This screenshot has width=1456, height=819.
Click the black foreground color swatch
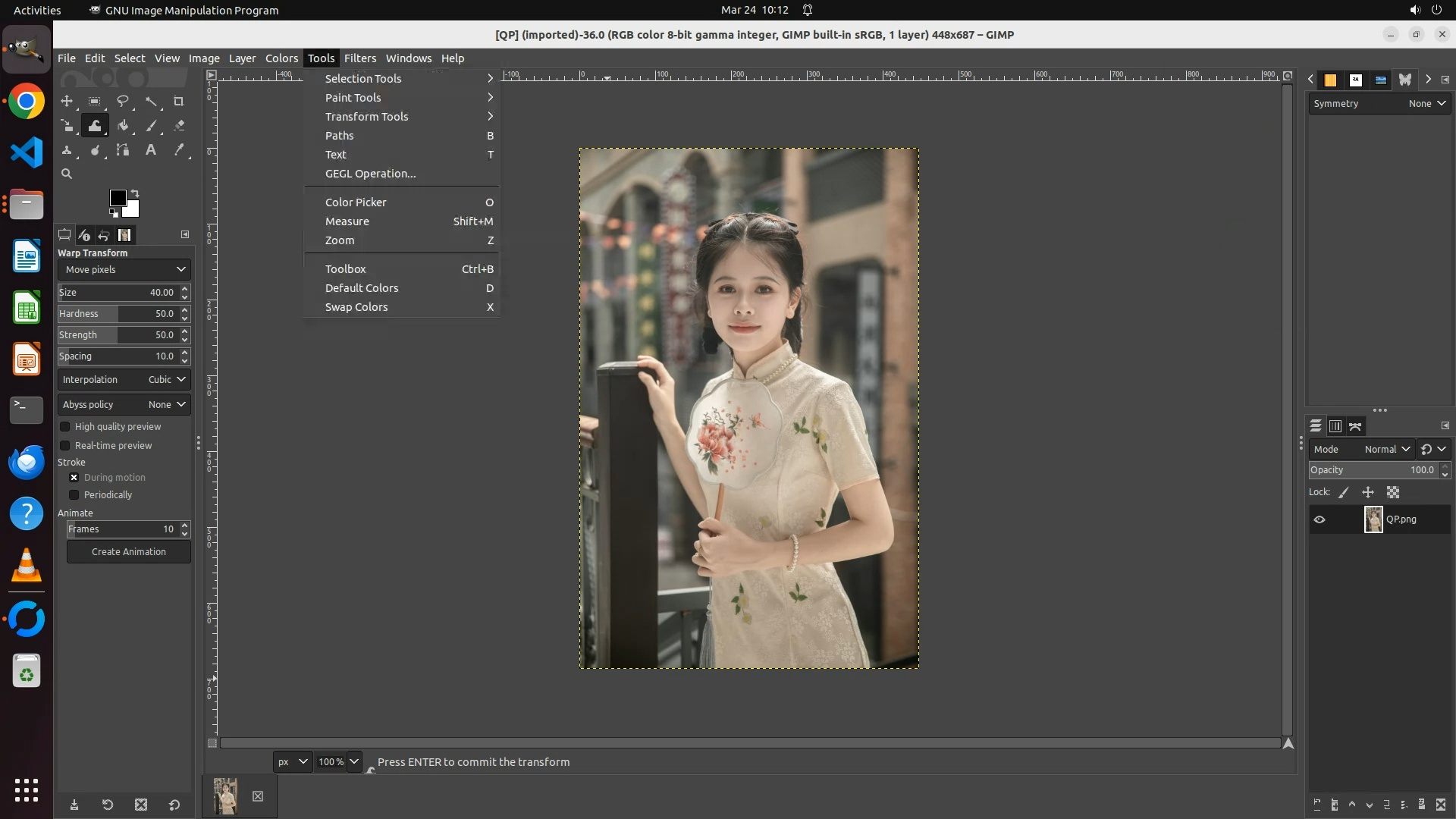pyautogui.click(x=117, y=197)
